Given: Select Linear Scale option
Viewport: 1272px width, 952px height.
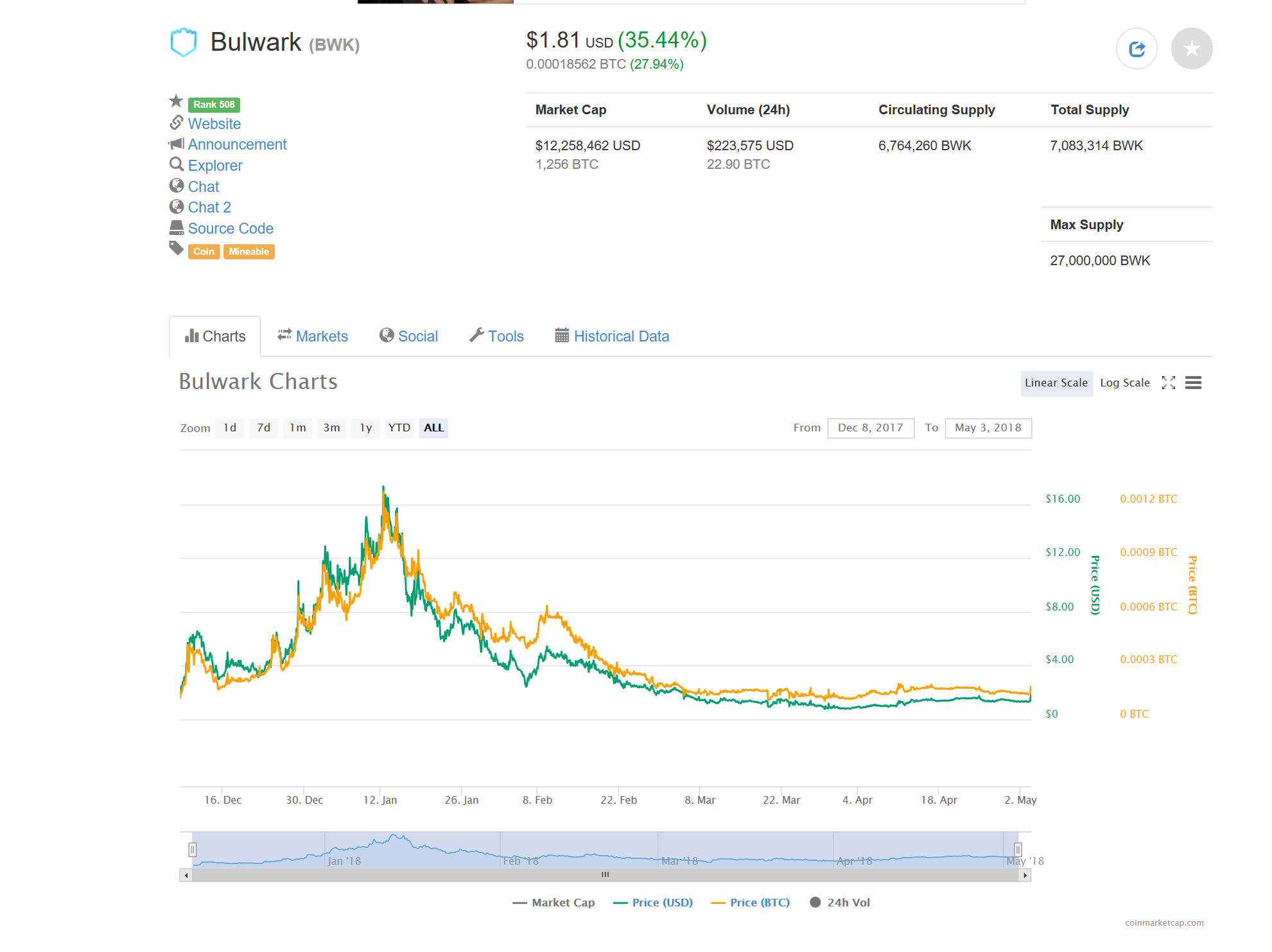Looking at the screenshot, I should click(1056, 383).
